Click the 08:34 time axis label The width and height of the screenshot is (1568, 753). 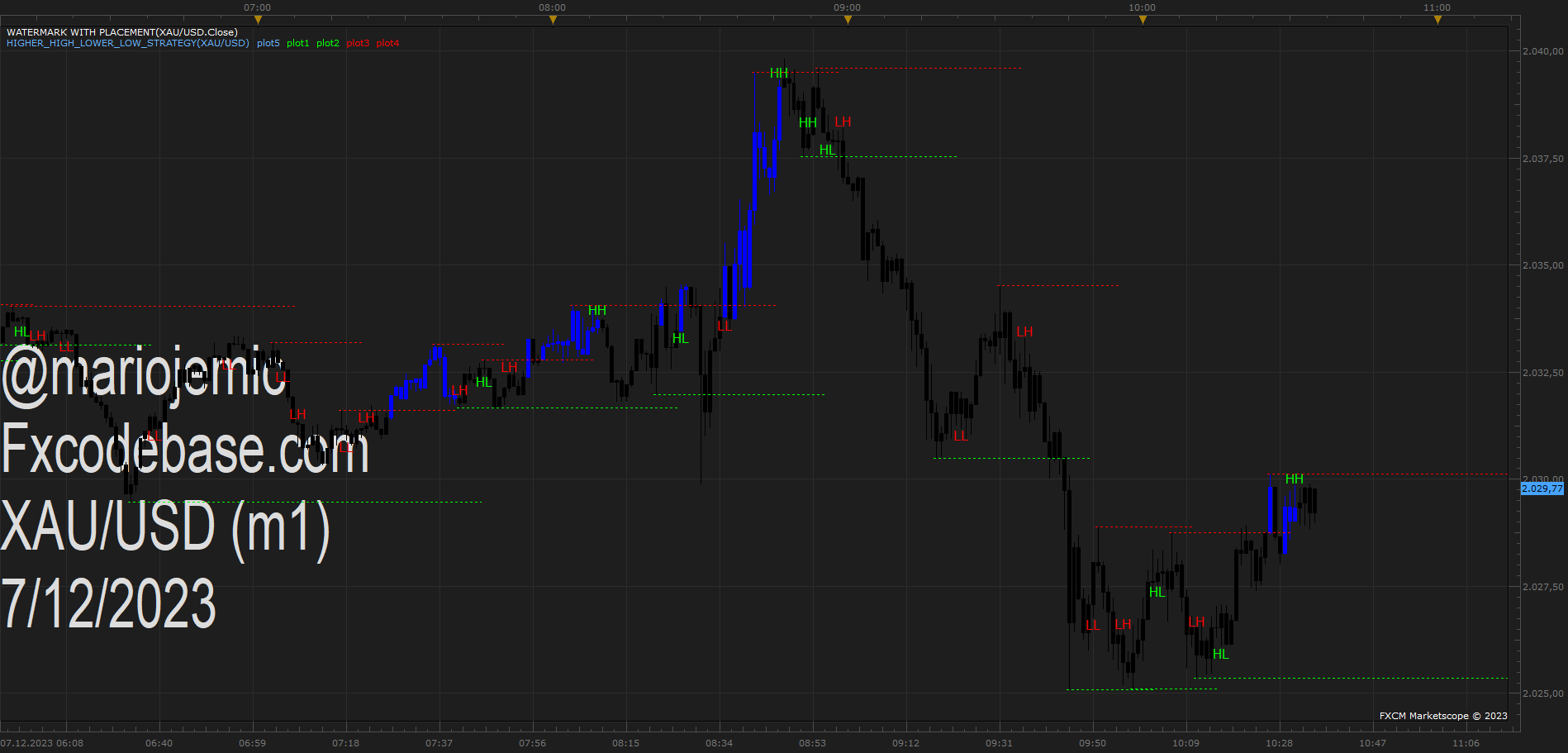[x=720, y=743]
